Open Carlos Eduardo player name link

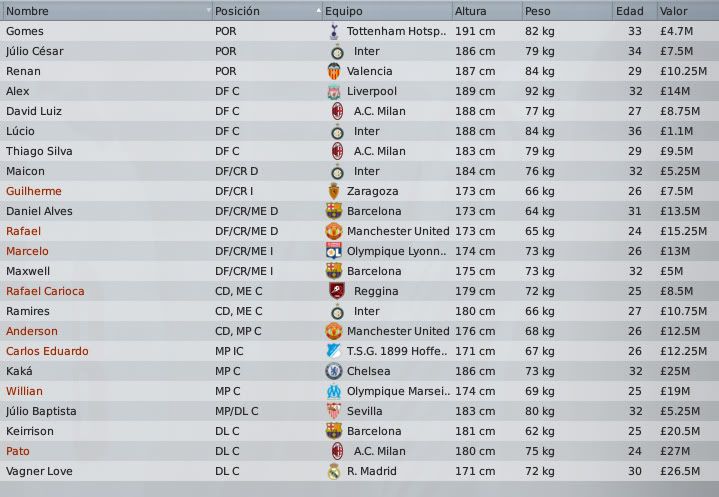pos(47,351)
